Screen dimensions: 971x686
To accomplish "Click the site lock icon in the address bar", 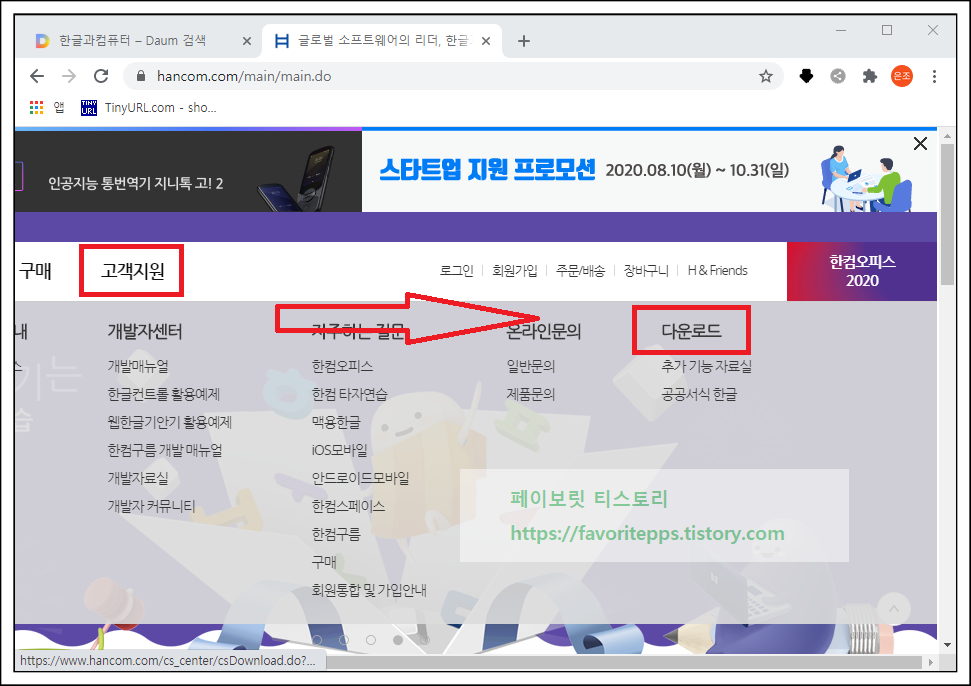I will 141,76.
